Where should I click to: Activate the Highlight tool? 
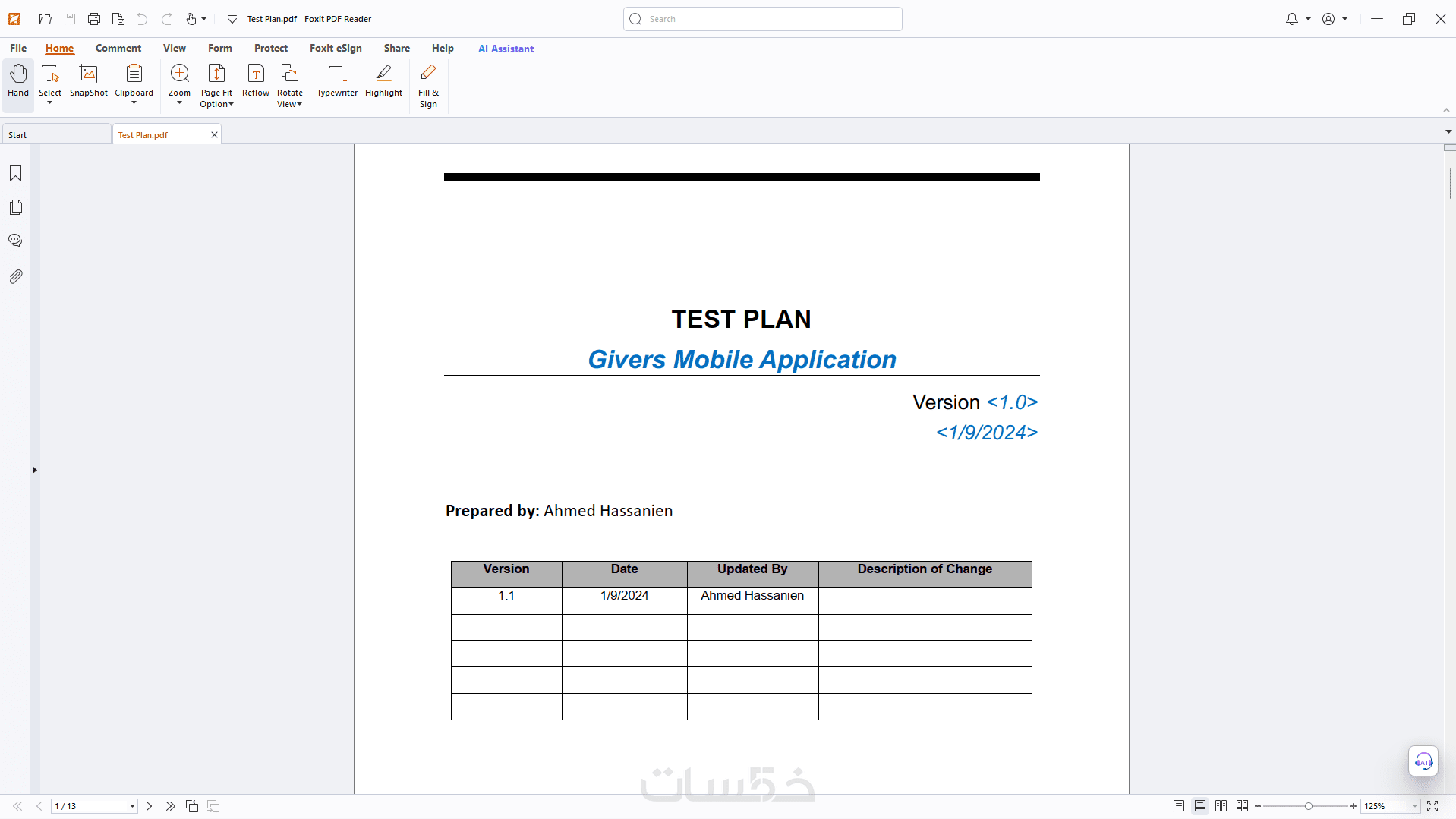(383, 81)
